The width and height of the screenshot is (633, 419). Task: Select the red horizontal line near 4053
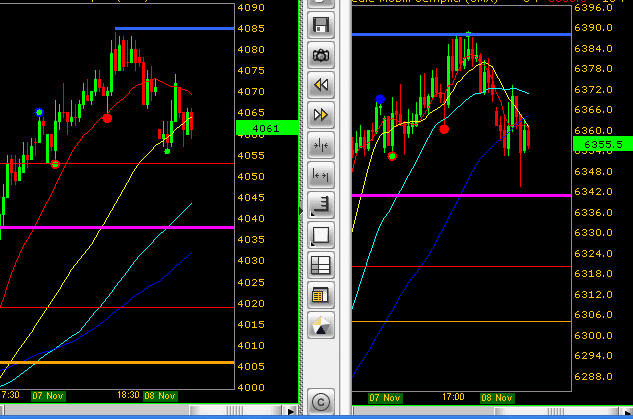(117, 163)
